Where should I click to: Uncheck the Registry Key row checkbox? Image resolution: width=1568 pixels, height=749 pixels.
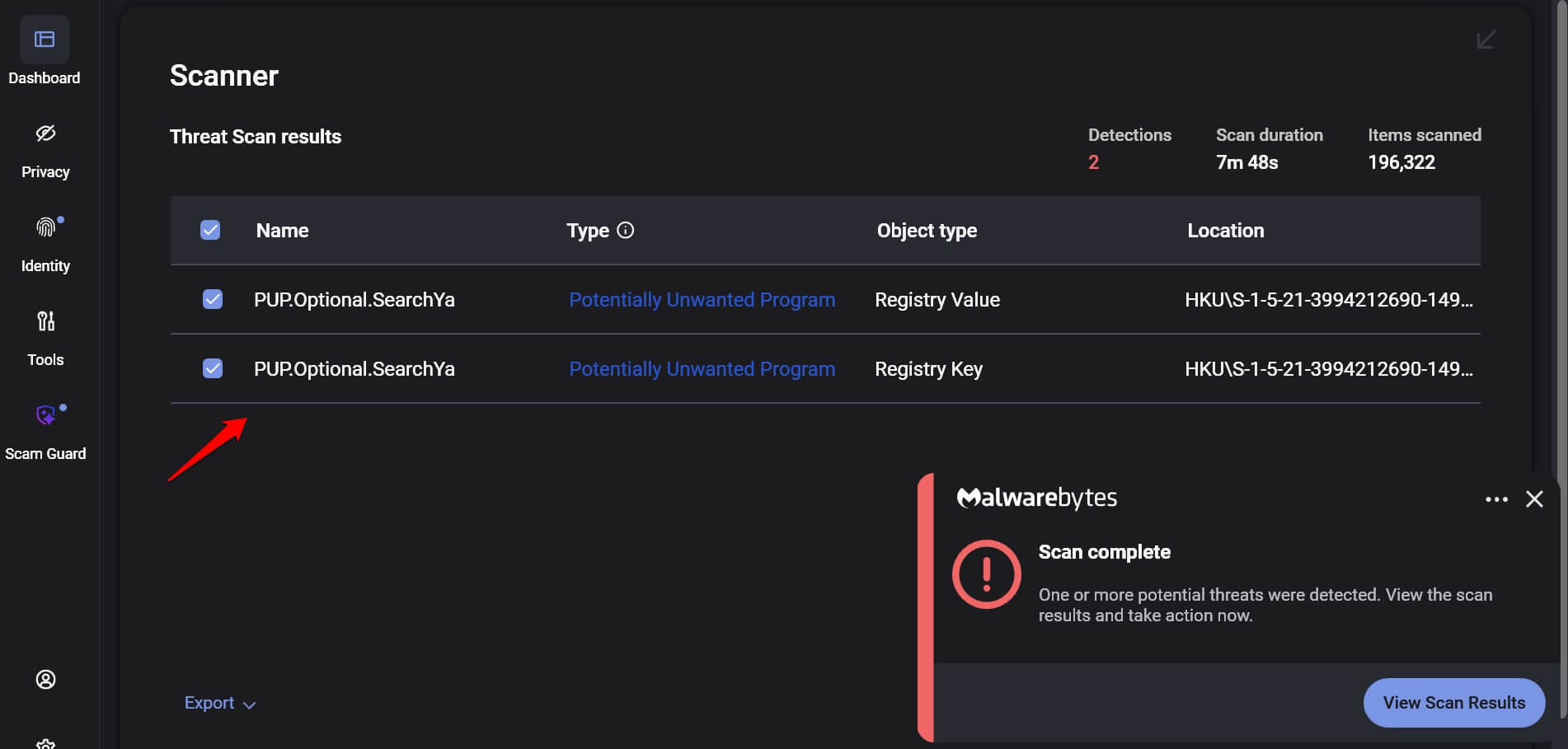(x=213, y=368)
